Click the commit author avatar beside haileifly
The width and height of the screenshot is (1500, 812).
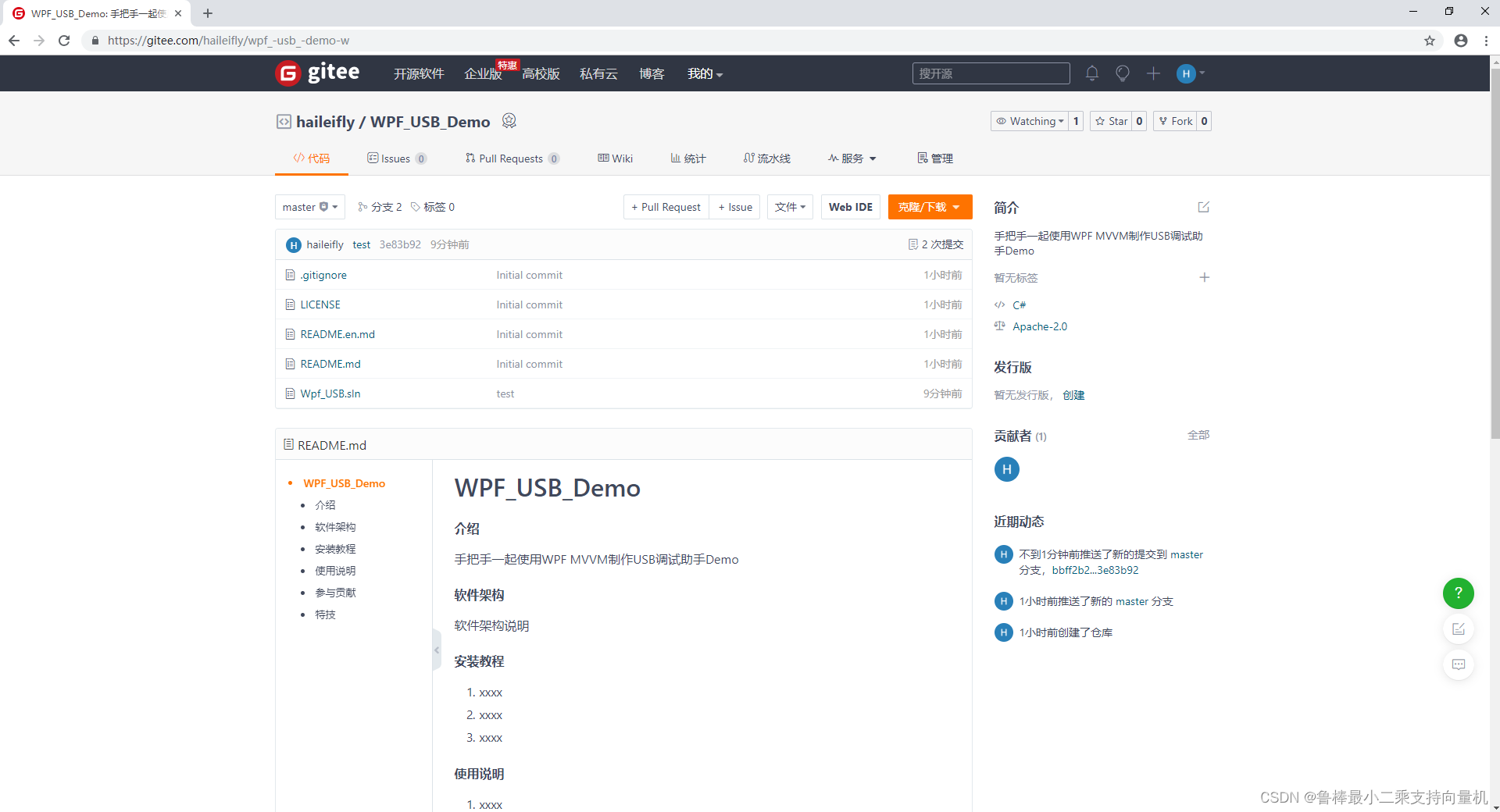[x=294, y=245]
